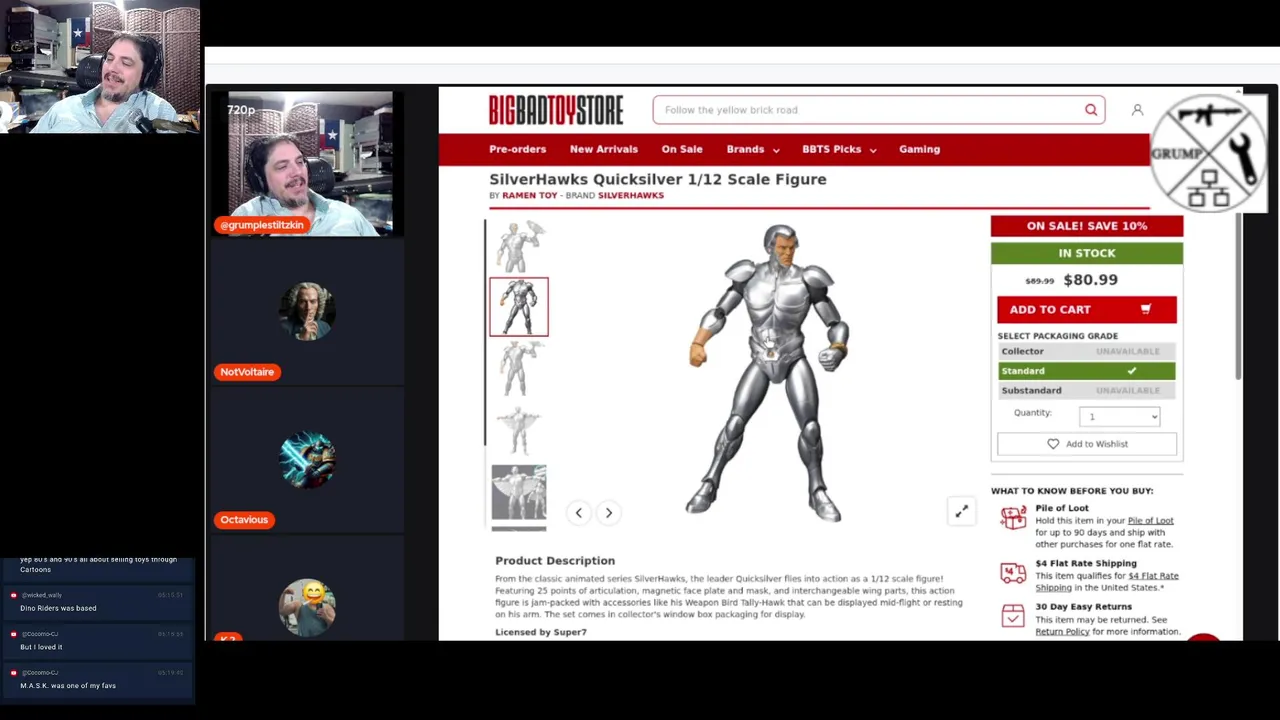
Task: Click the BigBadToyStore logo
Action: 556,110
